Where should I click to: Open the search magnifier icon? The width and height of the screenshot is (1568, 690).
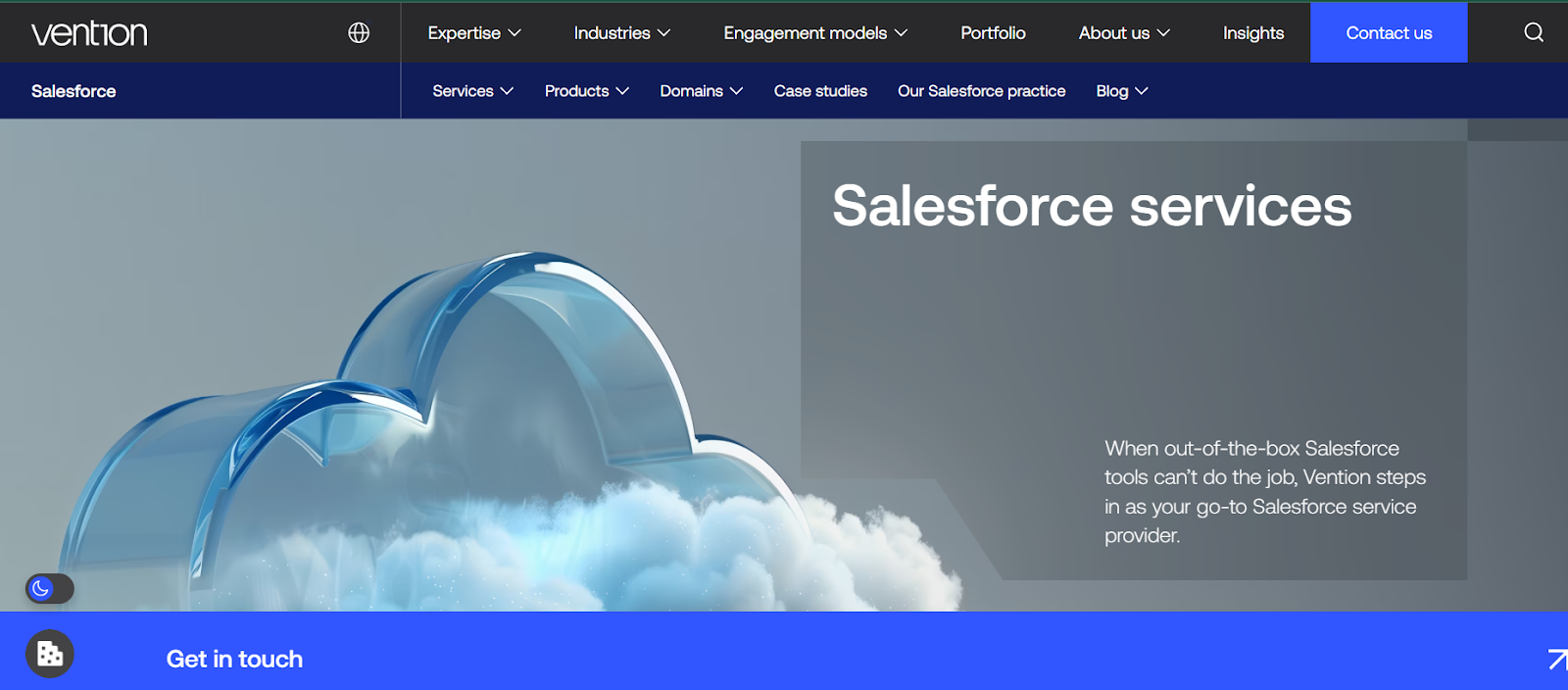1534,32
